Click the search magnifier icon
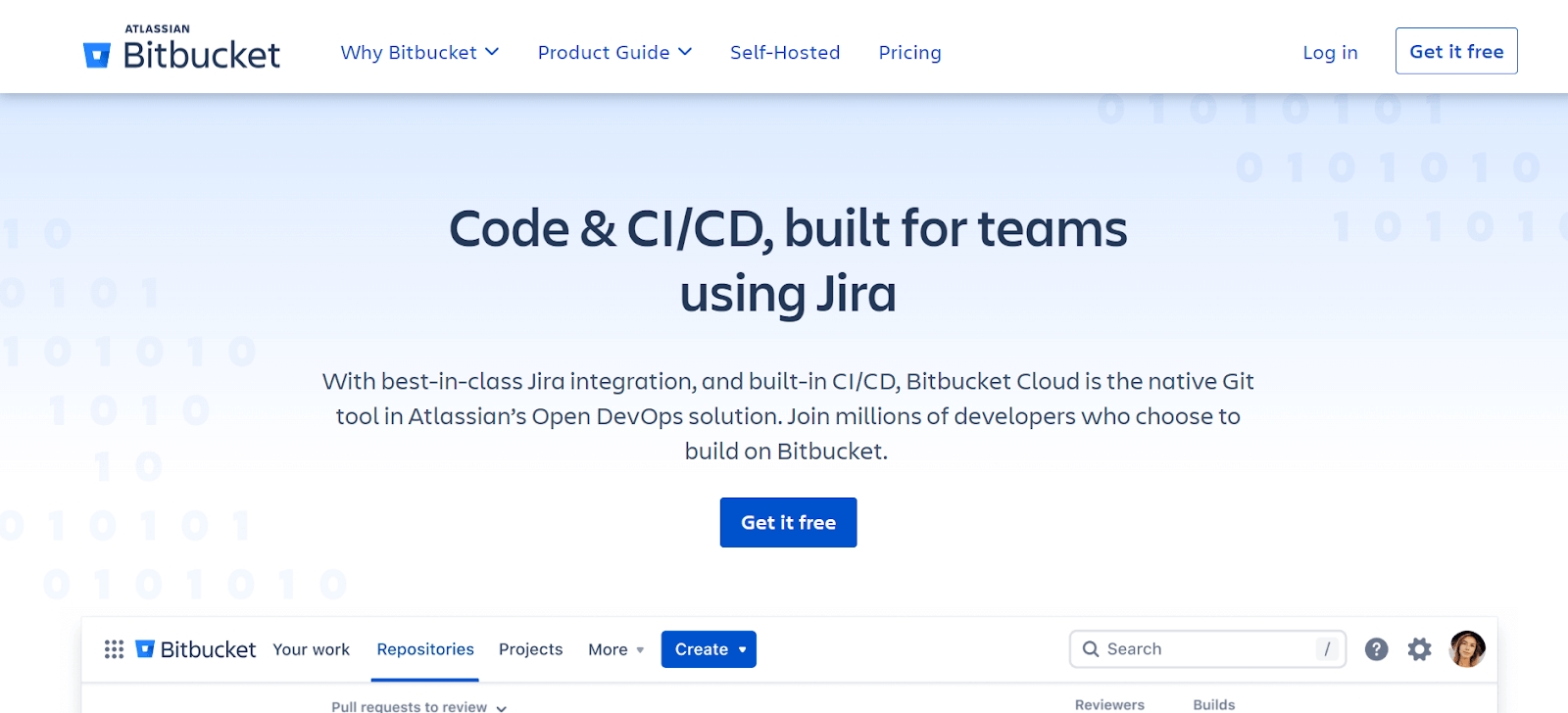Image resolution: width=1568 pixels, height=713 pixels. click(1090, 649)
